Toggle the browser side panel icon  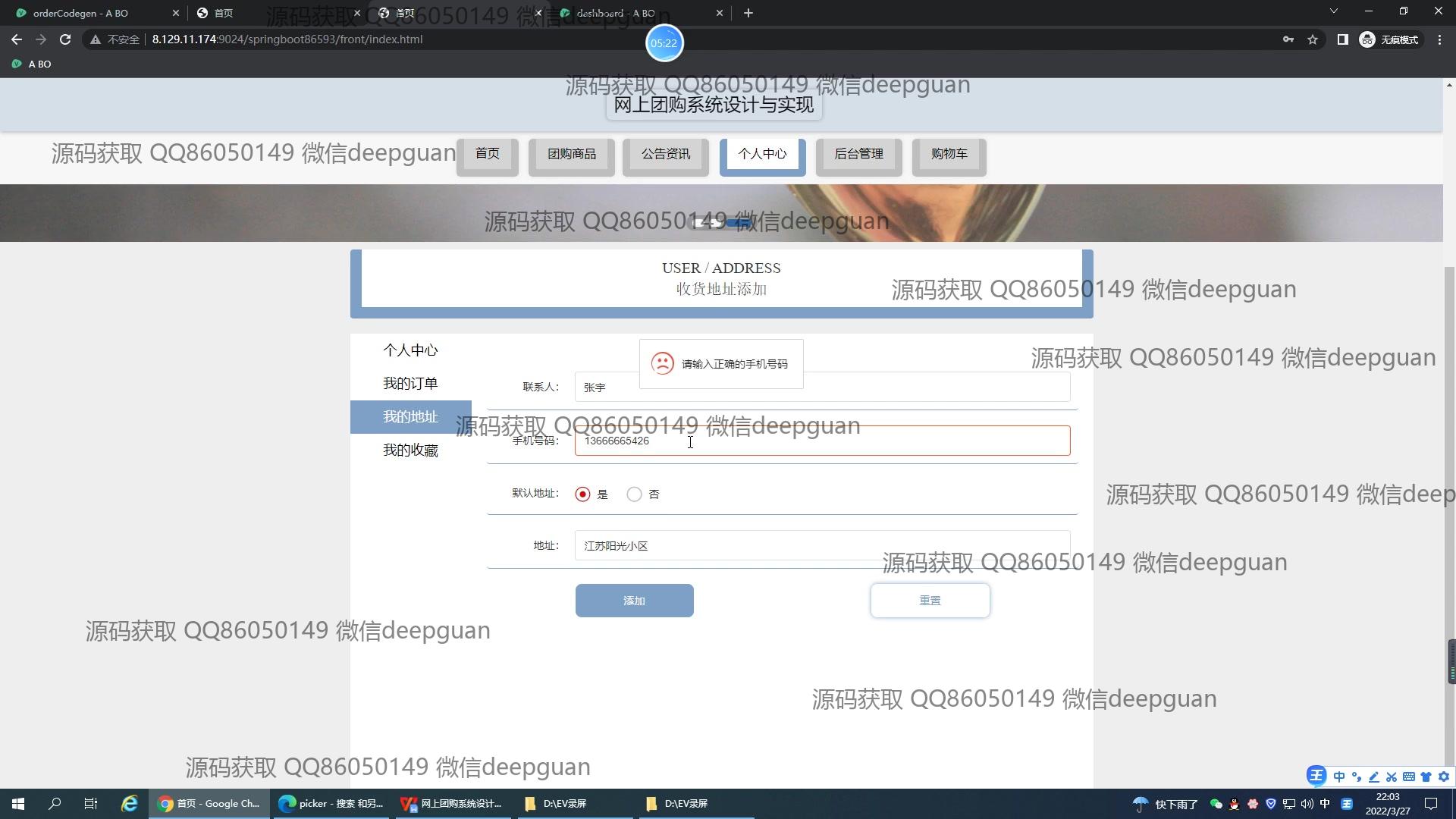pos(1342,39)
